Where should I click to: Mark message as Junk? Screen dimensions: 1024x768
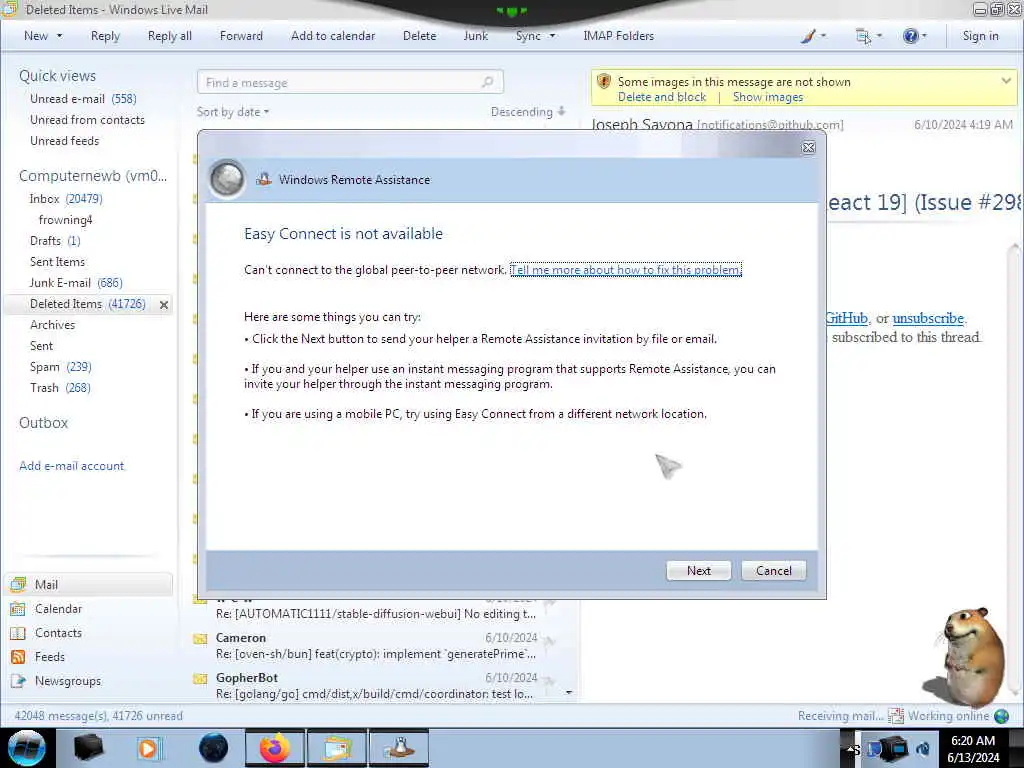(x=475, y=36)
